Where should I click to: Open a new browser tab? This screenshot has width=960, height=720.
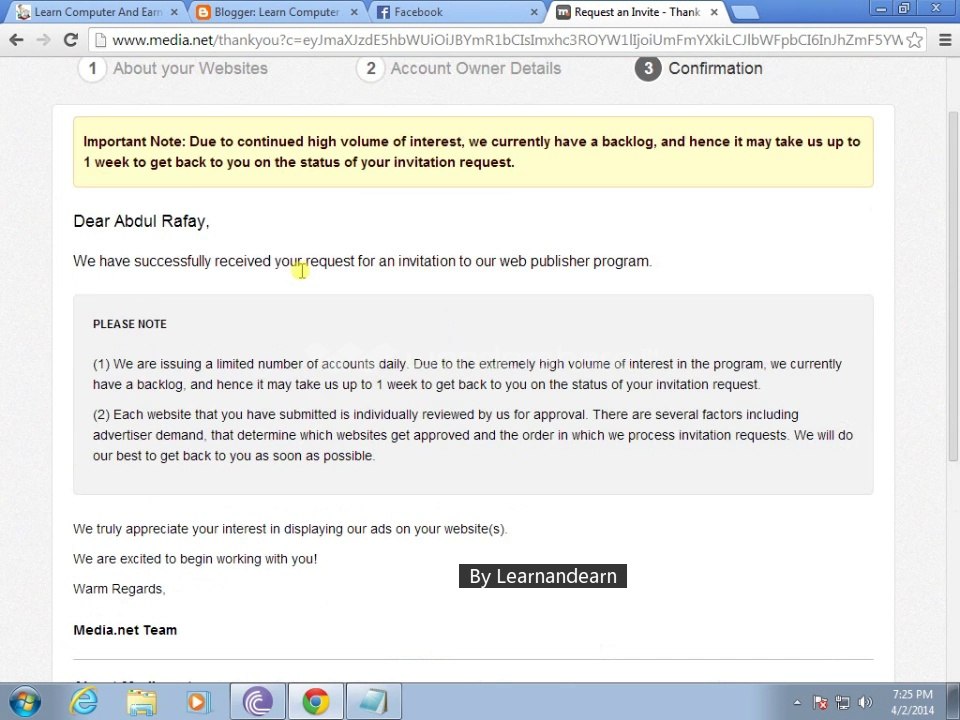(x=744, y=12)
